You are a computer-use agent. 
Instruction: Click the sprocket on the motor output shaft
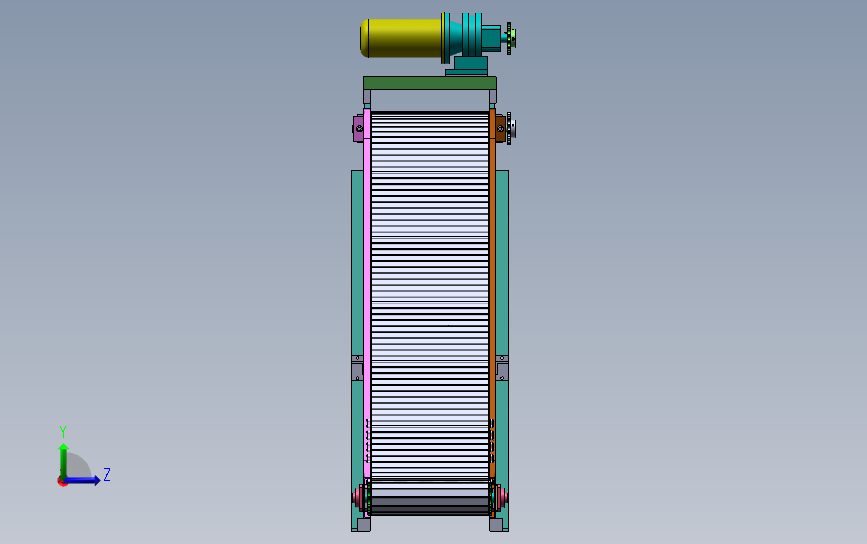tap(509, 38)
